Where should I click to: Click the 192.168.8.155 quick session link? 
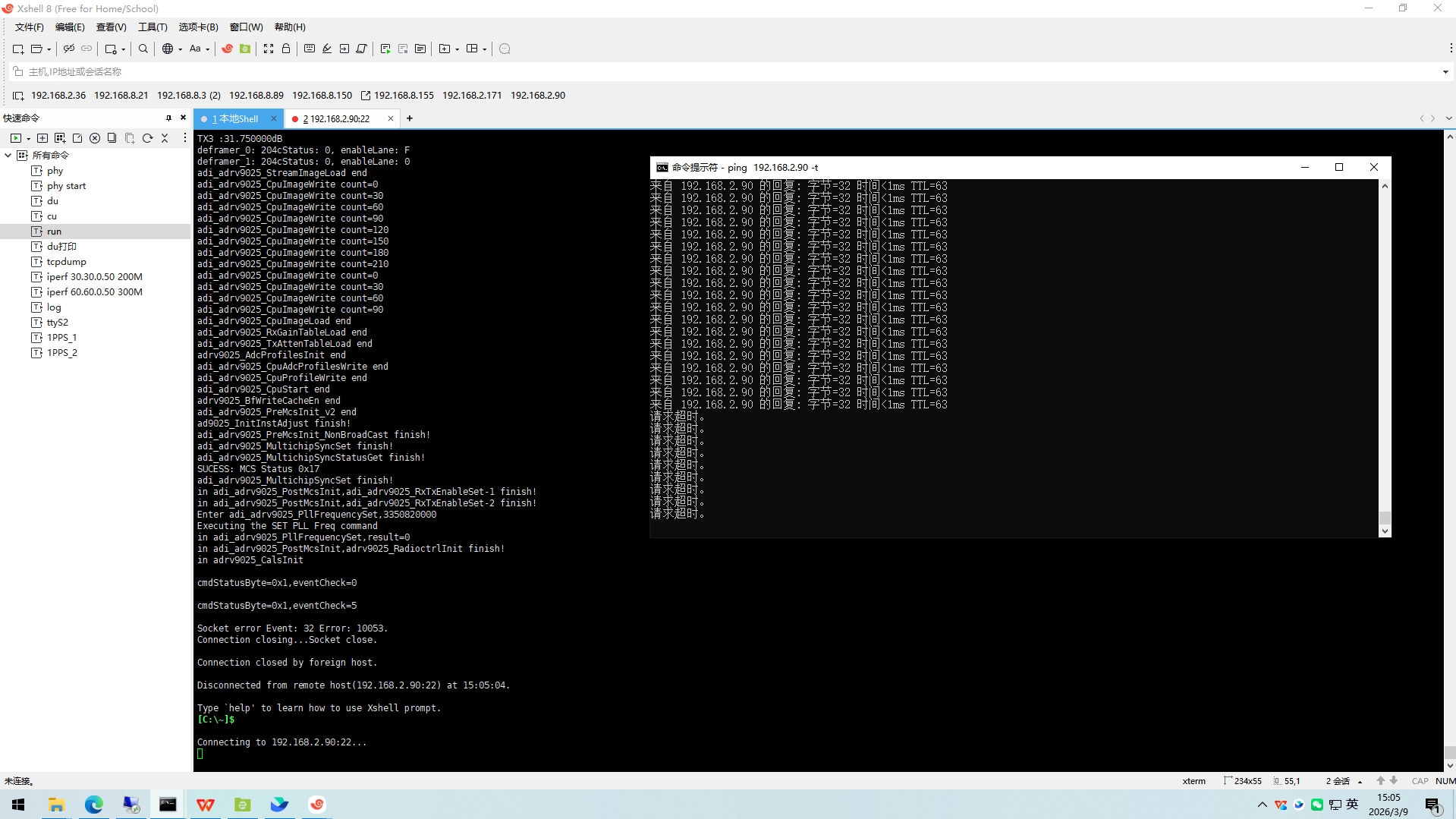pyautogui.click(x=404, y=95)
